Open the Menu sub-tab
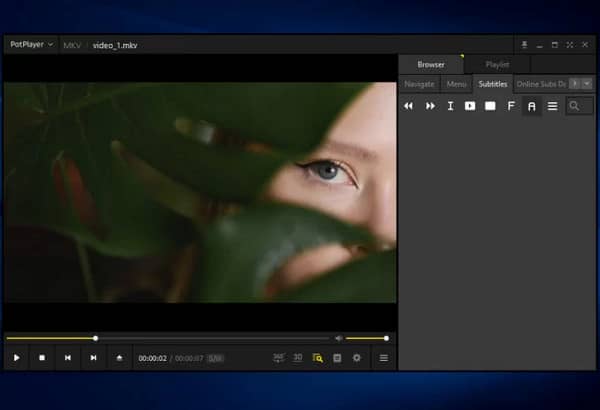Screen dimensions: 600x410 [456, 84]
